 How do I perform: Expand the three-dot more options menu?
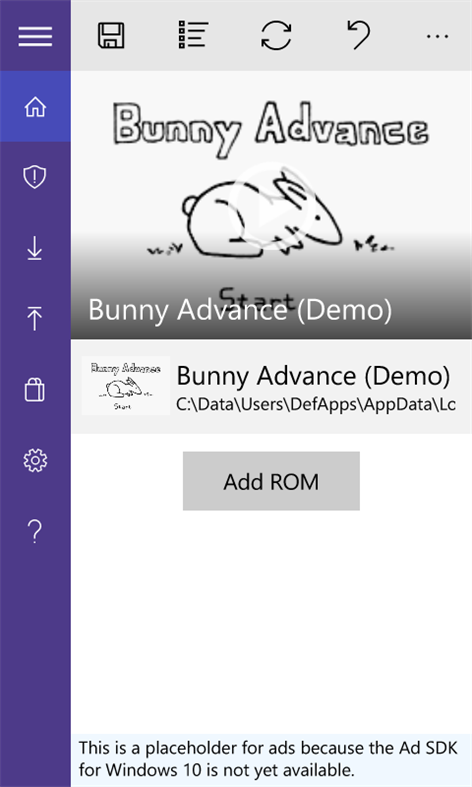[x=437, y=36]
